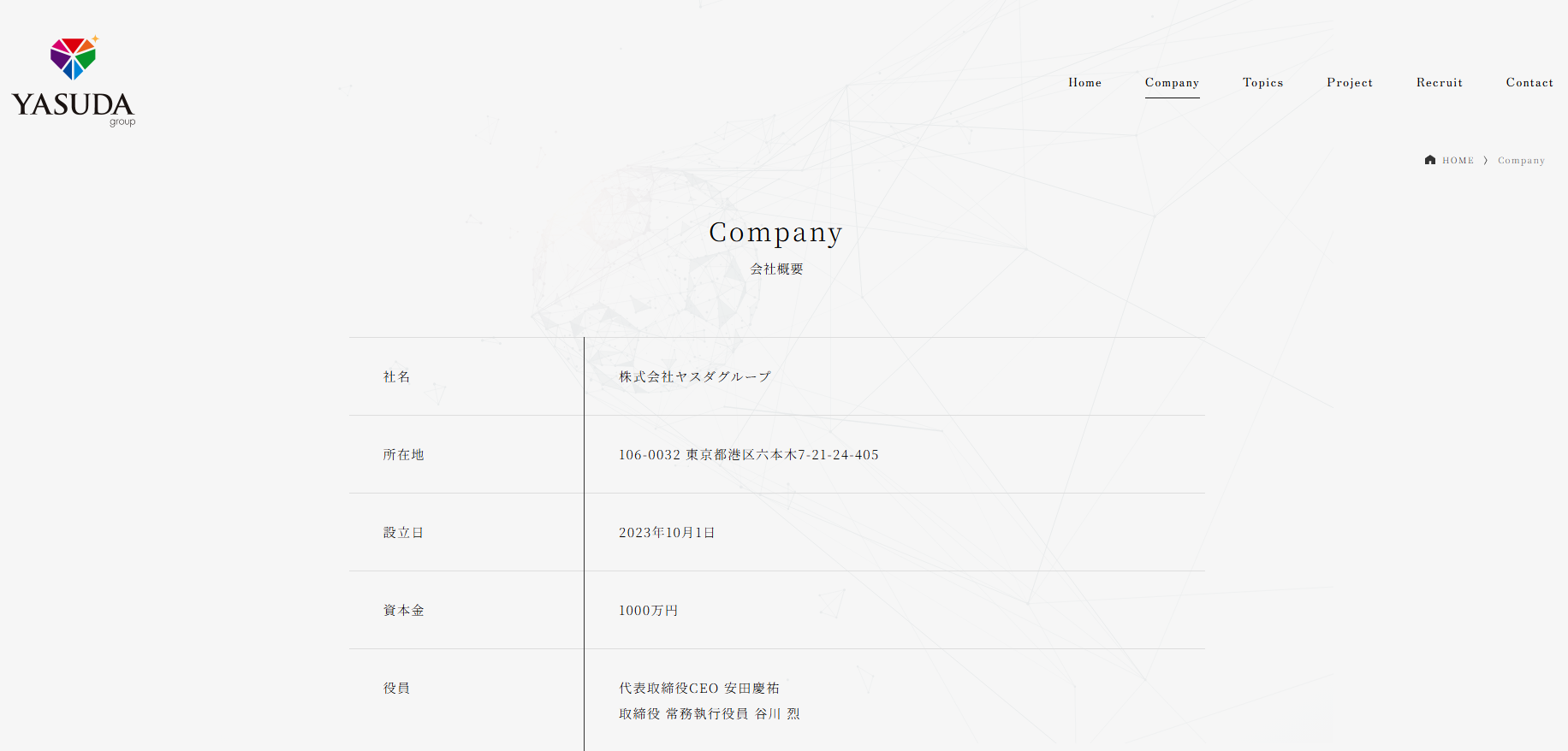This screenshot has height=751, width=1568.
Task: Click the line 取締役 常務執行役員 谷川 烈
Action: [710, 713]
